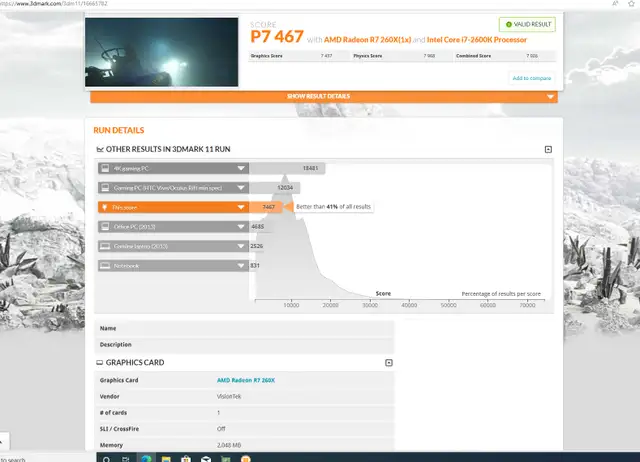
Task: Click the Description row label
Action: point(116,344)
